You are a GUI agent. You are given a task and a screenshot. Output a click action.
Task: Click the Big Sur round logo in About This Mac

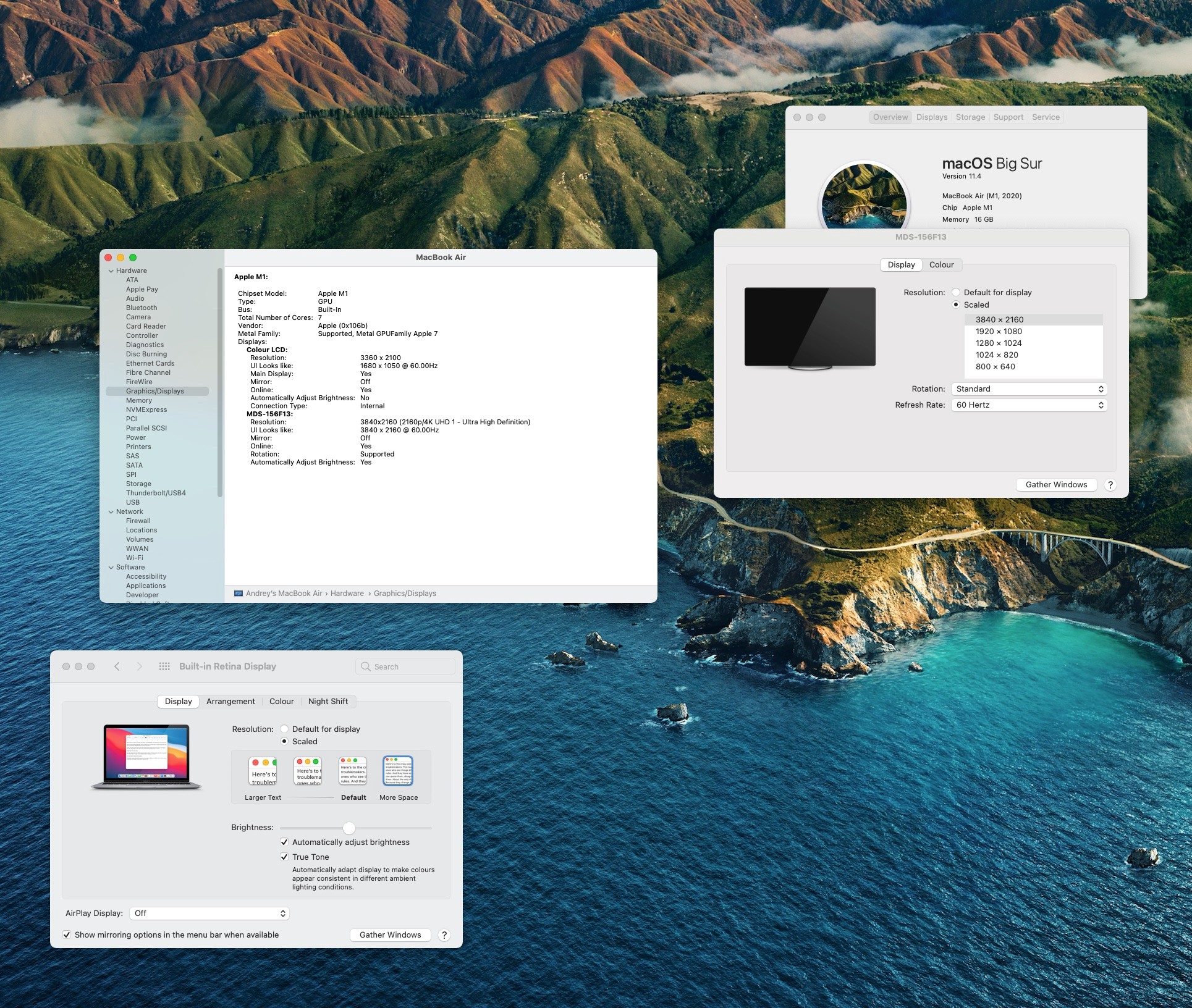coord(864,196)
